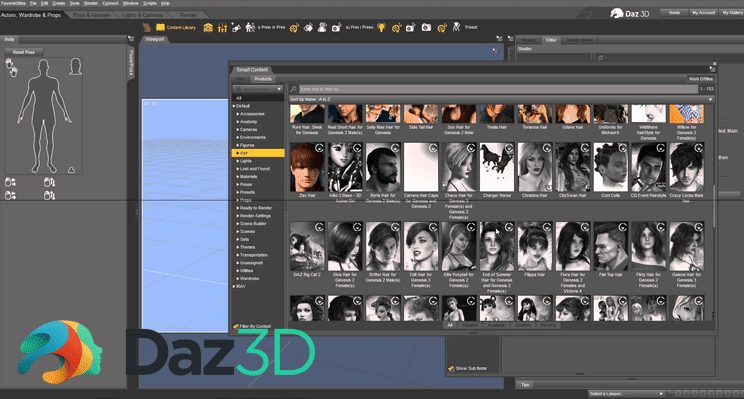Open the Create menu

59,3
